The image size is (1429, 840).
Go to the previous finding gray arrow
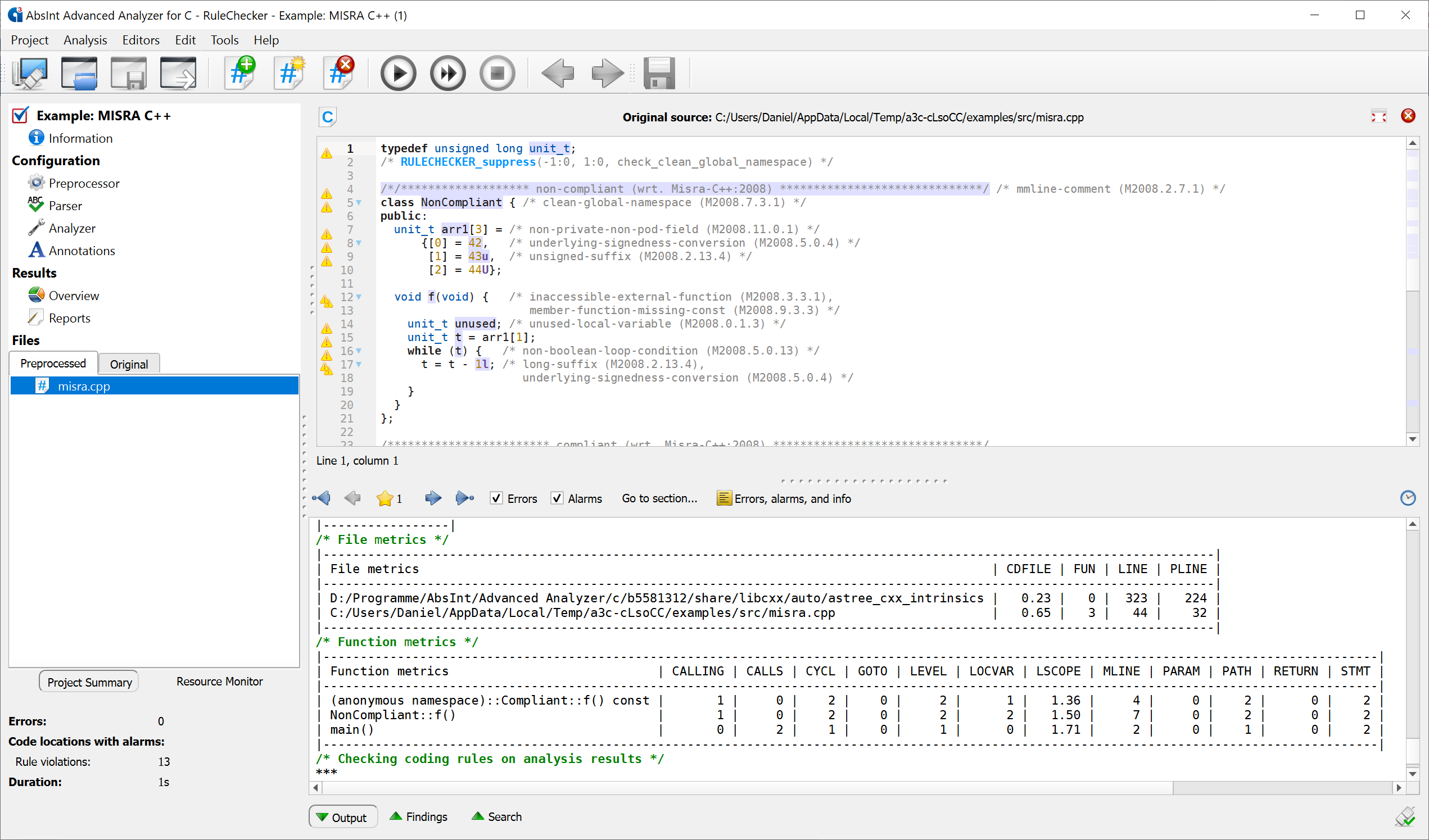[x=352, y=498]
